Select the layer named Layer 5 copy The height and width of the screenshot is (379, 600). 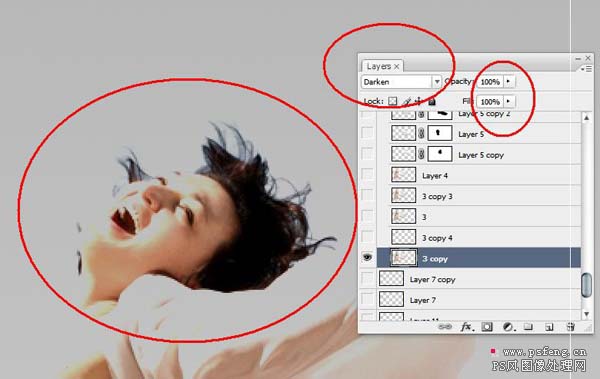(481, 155)
